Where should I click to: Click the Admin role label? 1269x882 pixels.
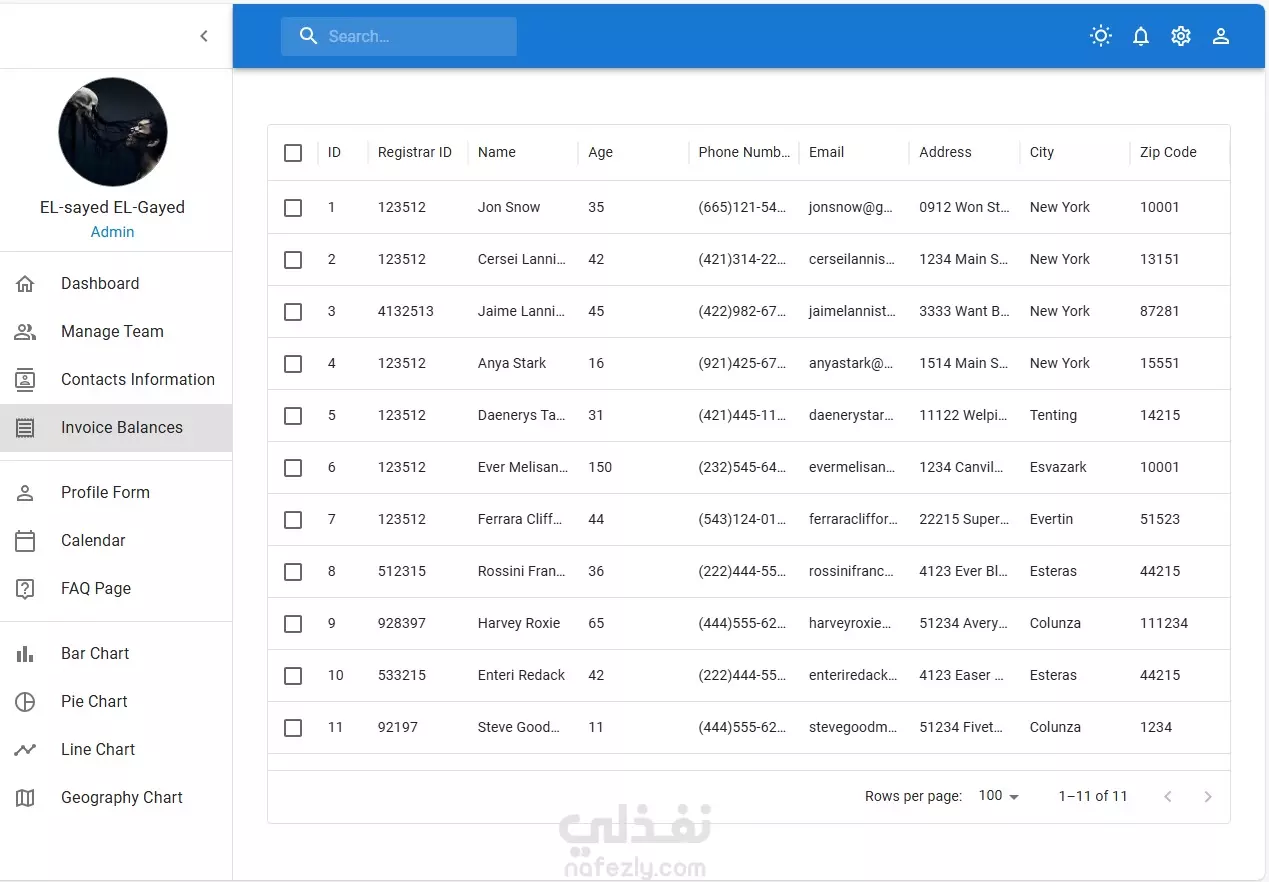click(112, 232)
